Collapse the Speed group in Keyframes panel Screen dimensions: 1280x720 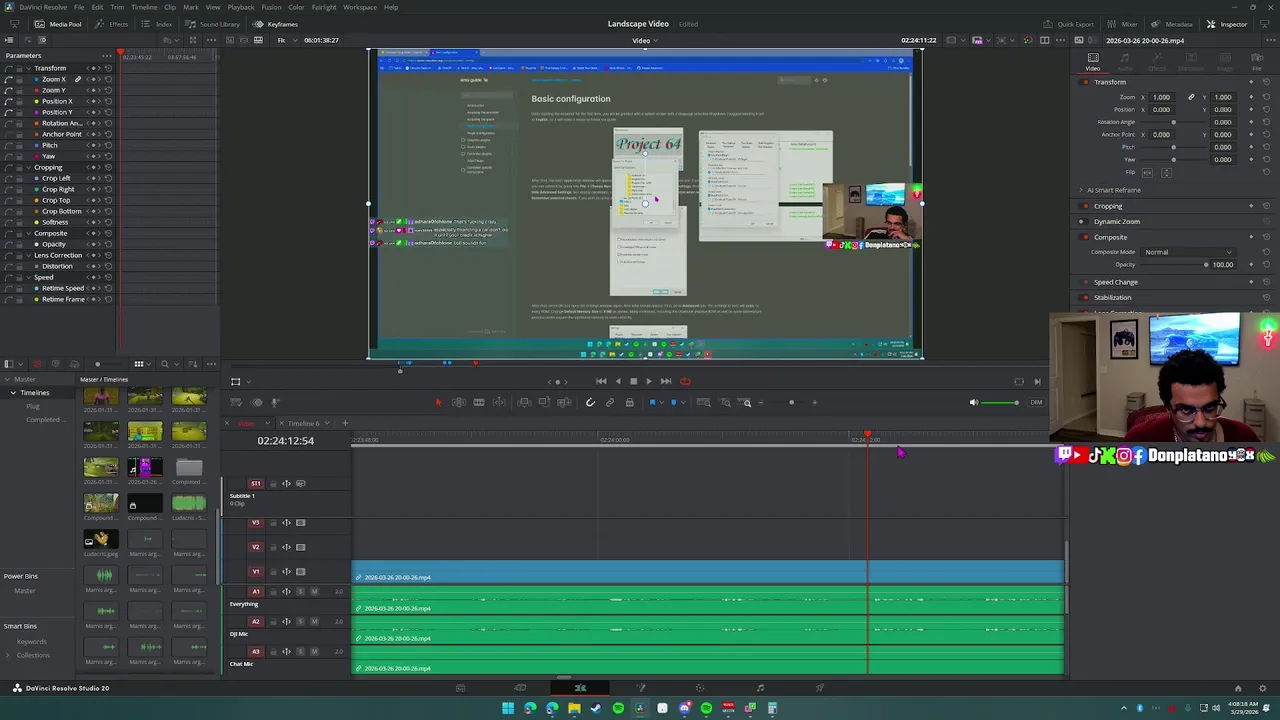29,277
